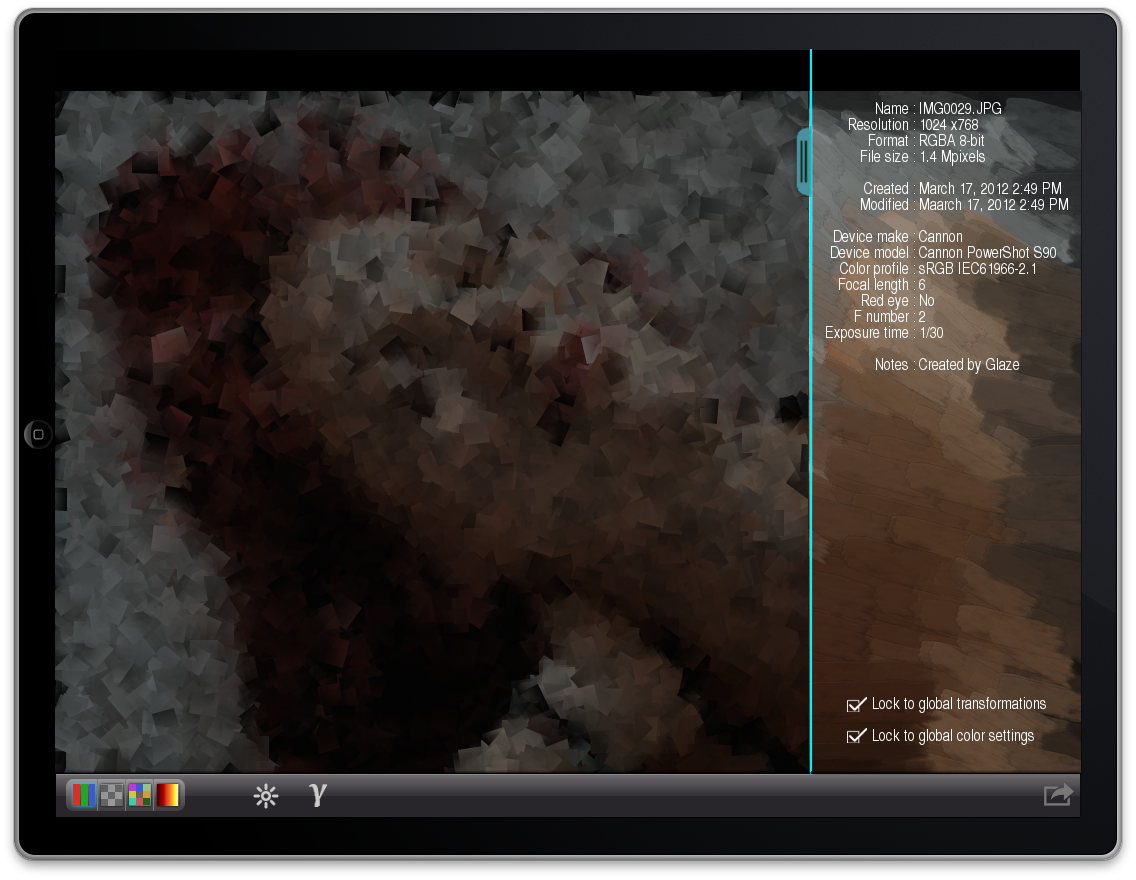Click the Red eye value No
1136x880 pixels.
tap(927, 301)
